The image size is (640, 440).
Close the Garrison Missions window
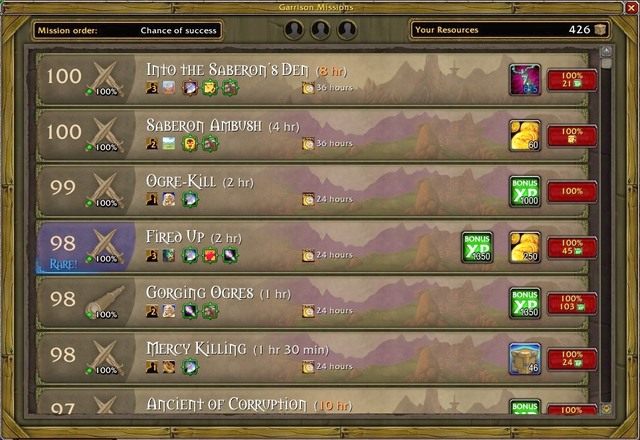pos(631,8)
